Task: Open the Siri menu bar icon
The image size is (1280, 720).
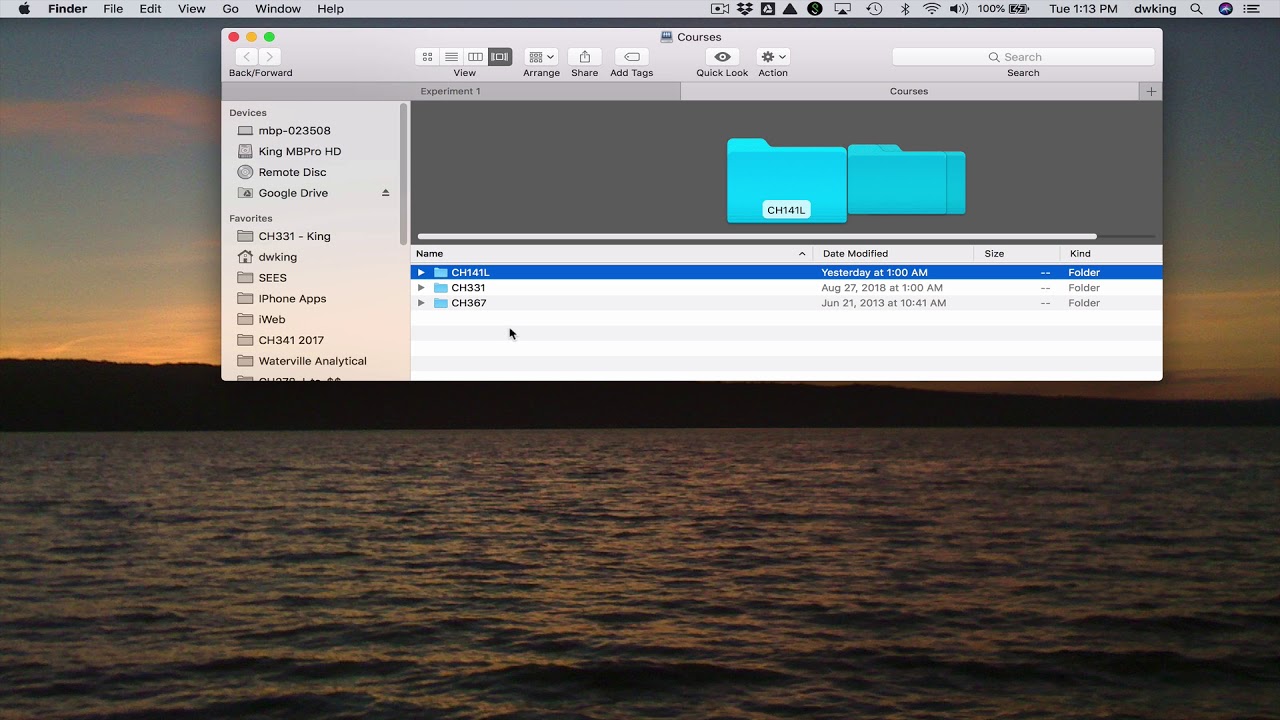Action: pos(1226,9)
